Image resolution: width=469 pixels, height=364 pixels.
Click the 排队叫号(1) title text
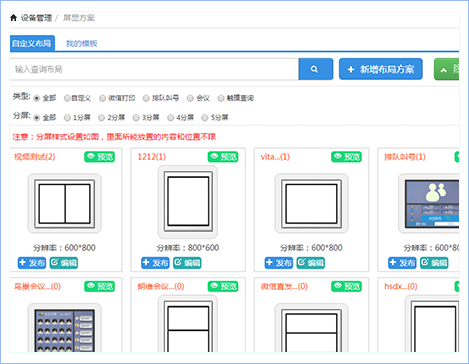[405, 157]
